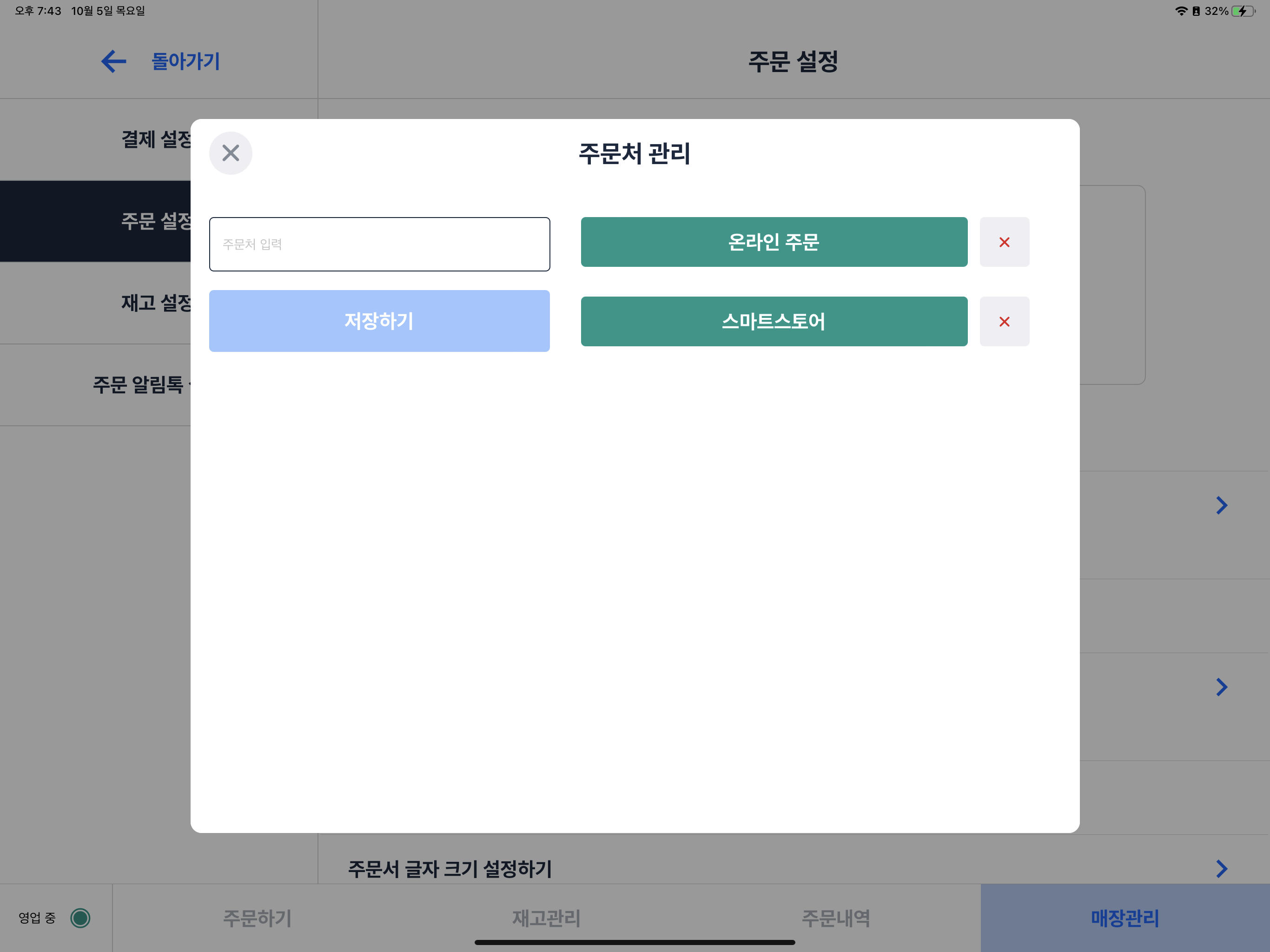Toggle the 영업 중 status indicator

(x=80, y=918)
